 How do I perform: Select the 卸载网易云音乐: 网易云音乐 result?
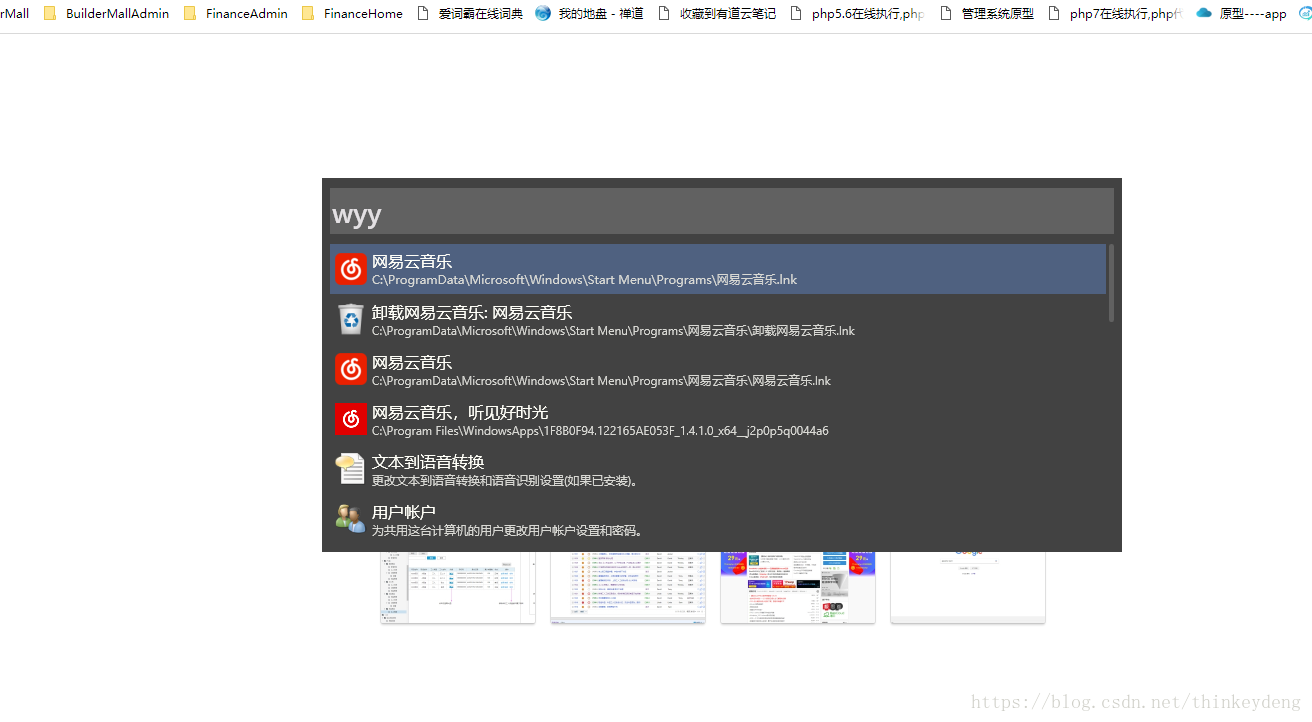[x=718, y=319]
